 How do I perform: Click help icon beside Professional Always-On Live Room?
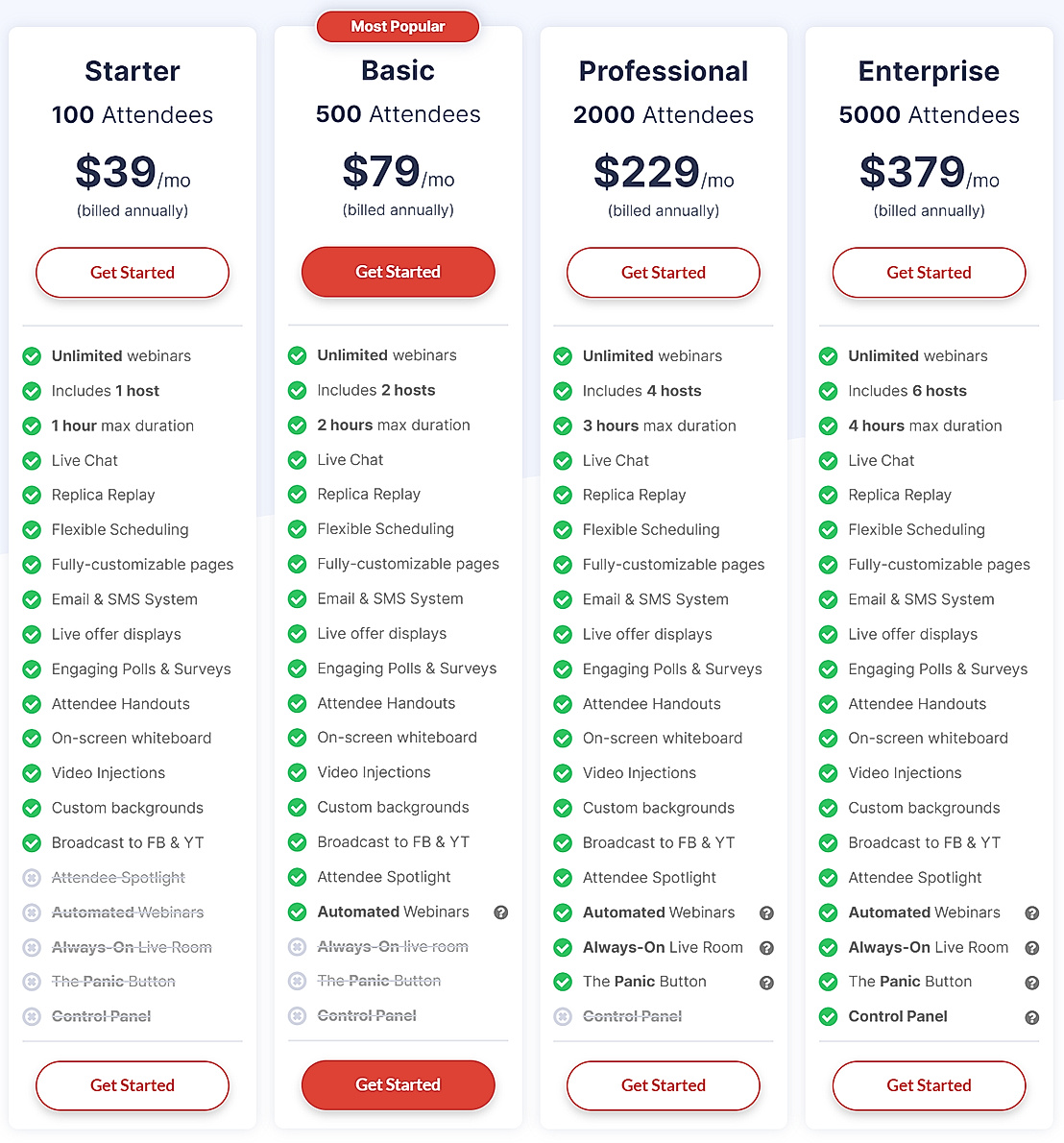[x=766, y=948]
